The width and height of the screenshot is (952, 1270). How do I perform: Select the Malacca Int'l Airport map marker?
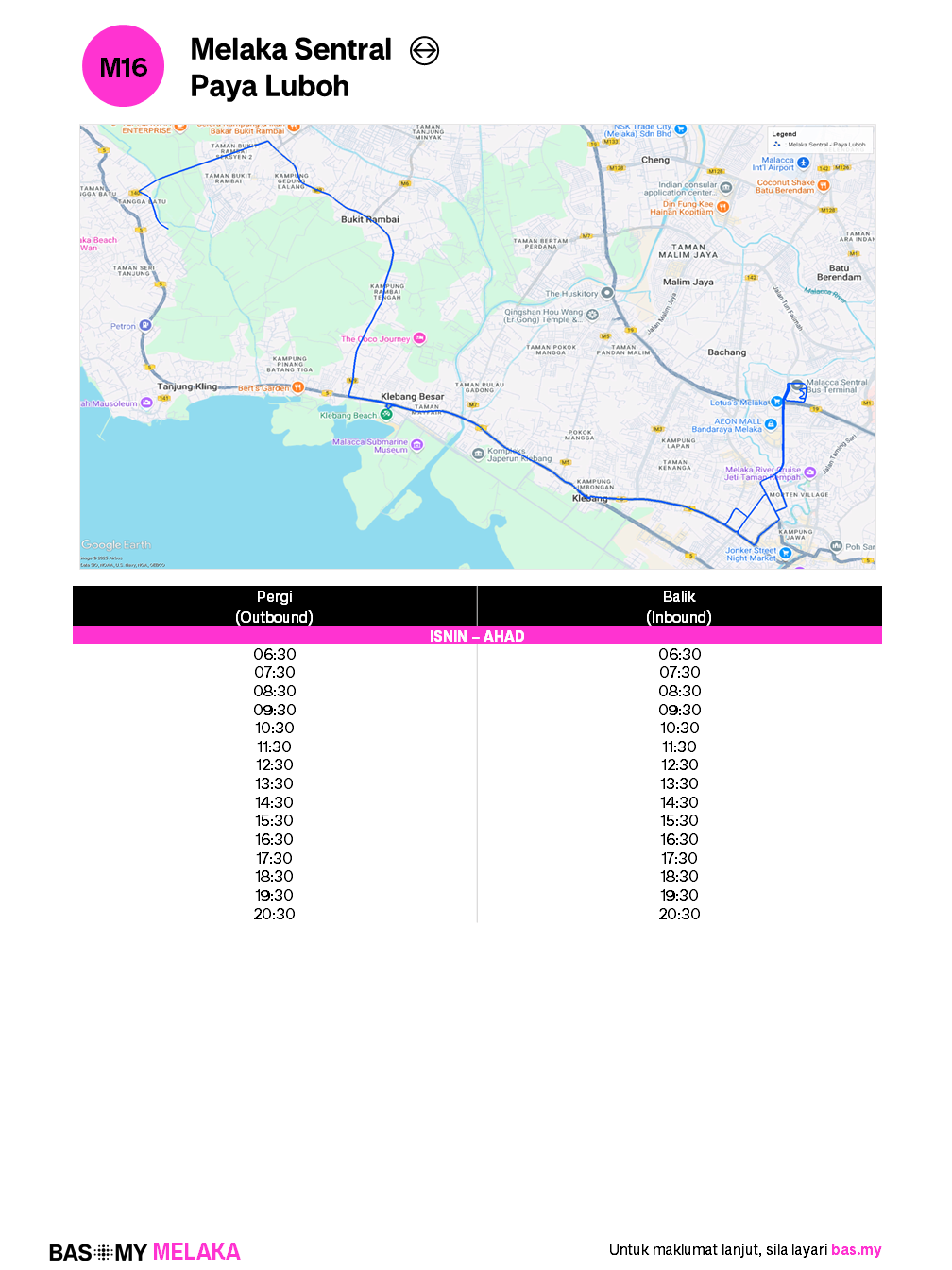tap(803, 163)
